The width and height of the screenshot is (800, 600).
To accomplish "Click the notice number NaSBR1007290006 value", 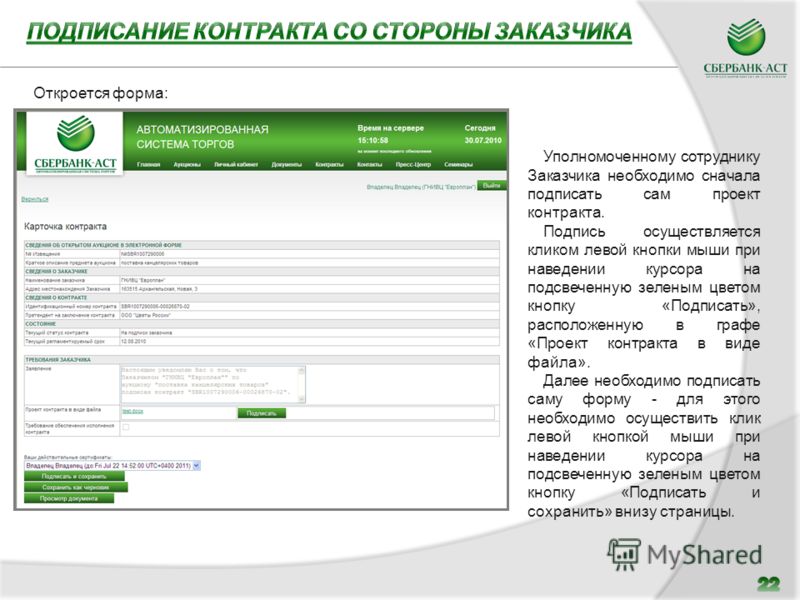I will pyautogui.click(x=142, y=254).
